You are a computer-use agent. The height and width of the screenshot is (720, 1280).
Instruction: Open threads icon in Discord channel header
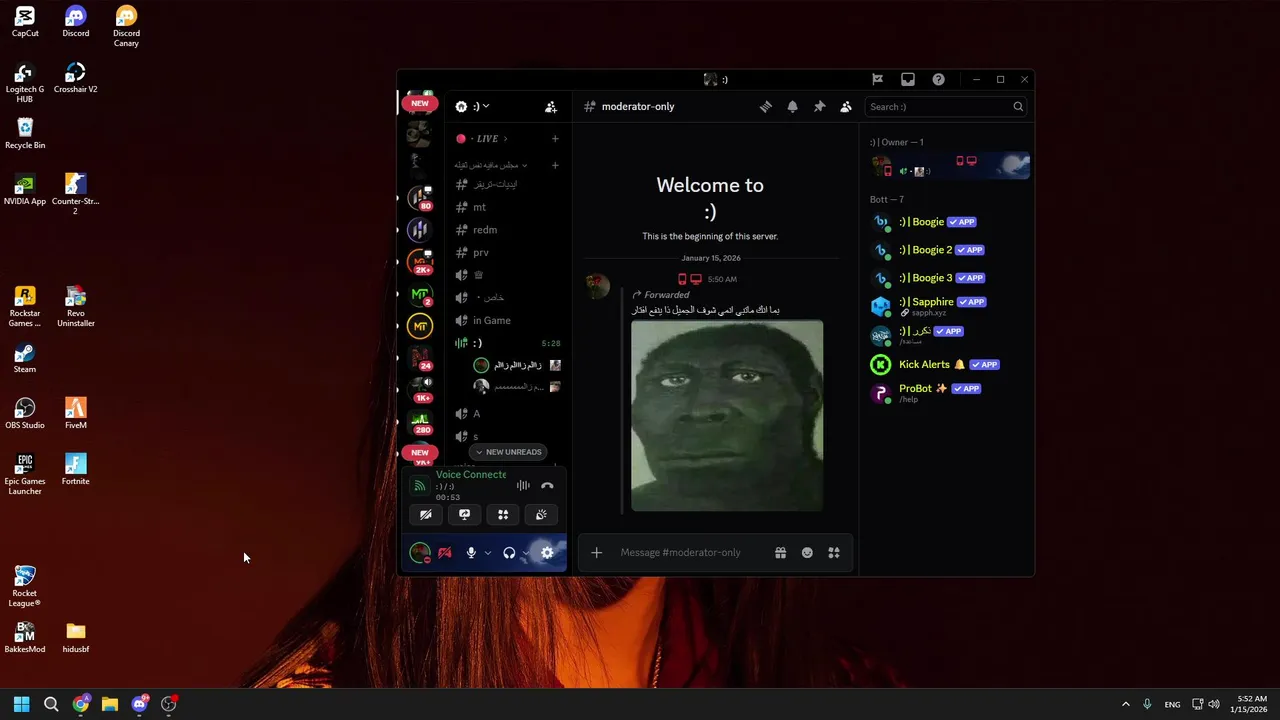(766, 106)
